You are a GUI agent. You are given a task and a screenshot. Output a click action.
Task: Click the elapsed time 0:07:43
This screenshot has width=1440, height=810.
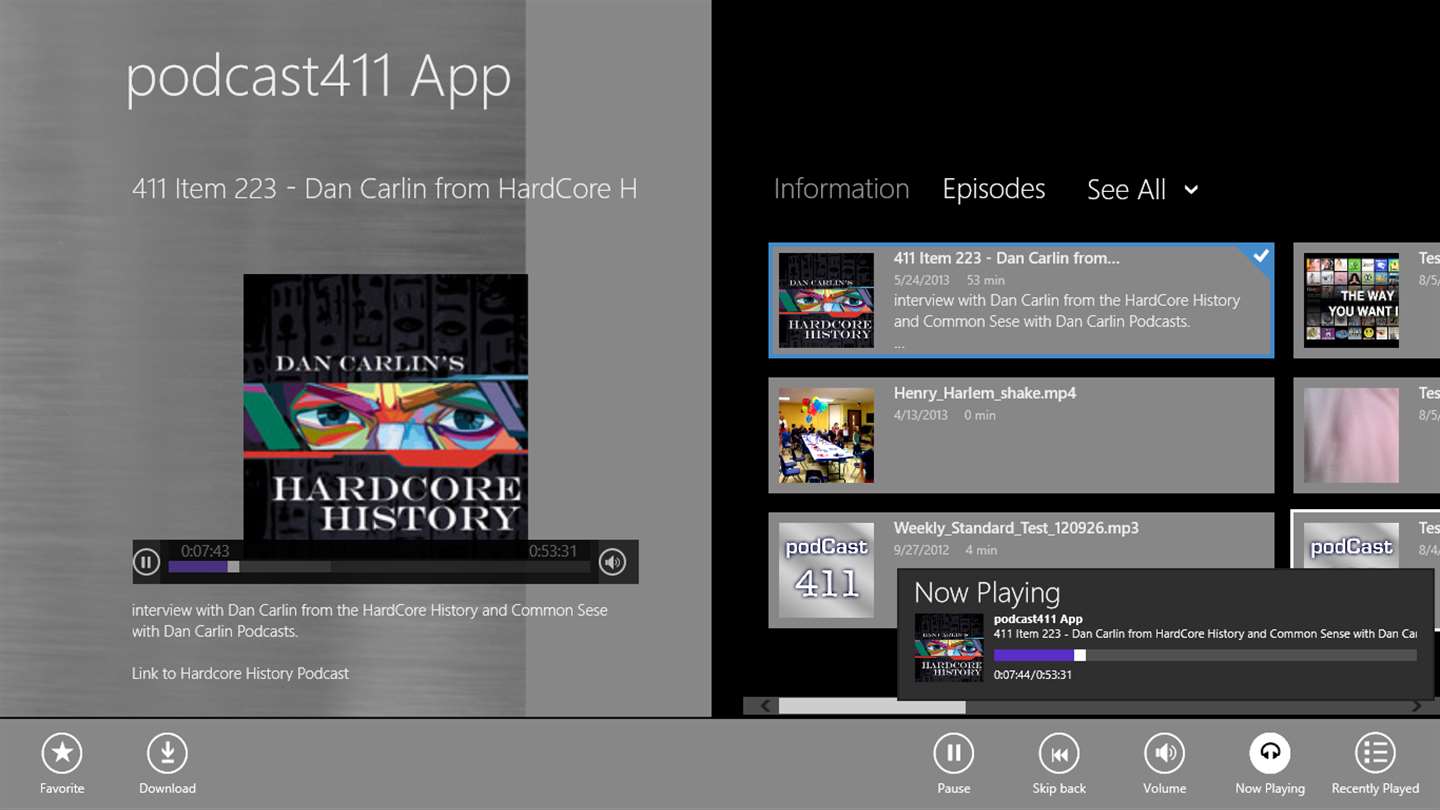point(205,551)
